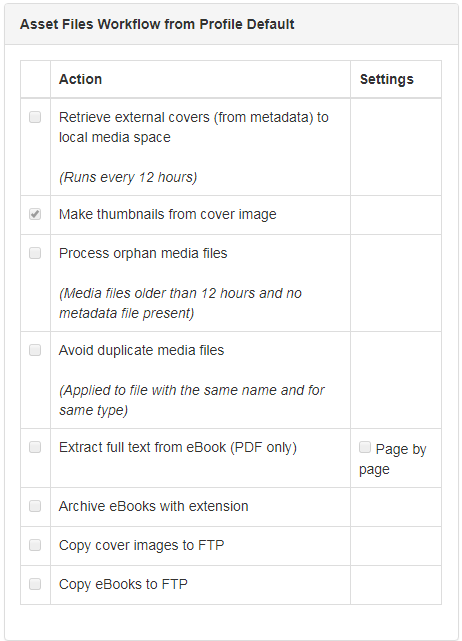Click the 'Process orphan media files' label
This screenshot has width=462, height=641.
click(143, 253)
